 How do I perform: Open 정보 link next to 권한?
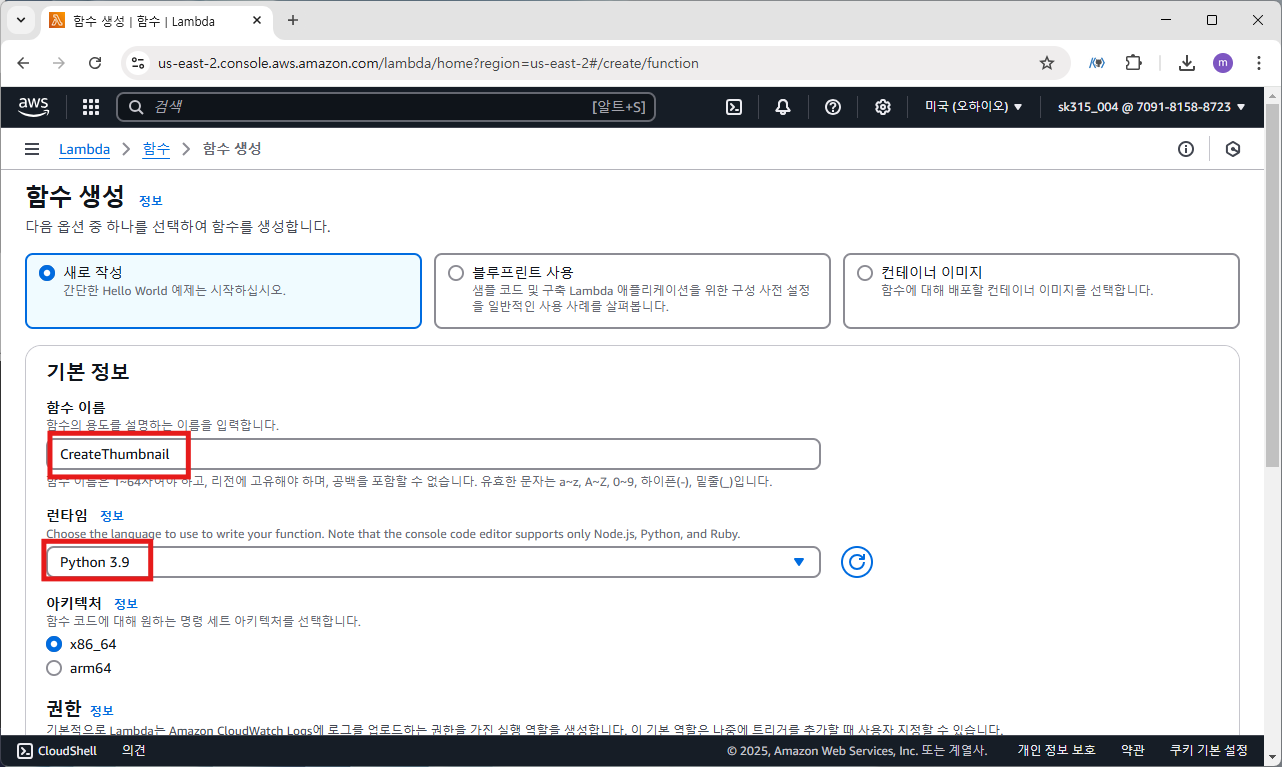click(102, 710)
